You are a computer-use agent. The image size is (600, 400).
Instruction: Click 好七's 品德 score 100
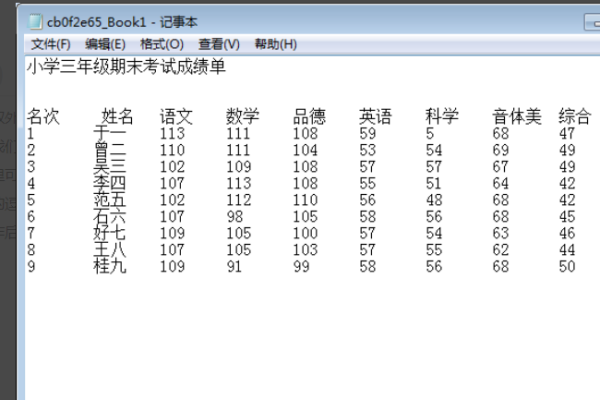coord(305,233)
